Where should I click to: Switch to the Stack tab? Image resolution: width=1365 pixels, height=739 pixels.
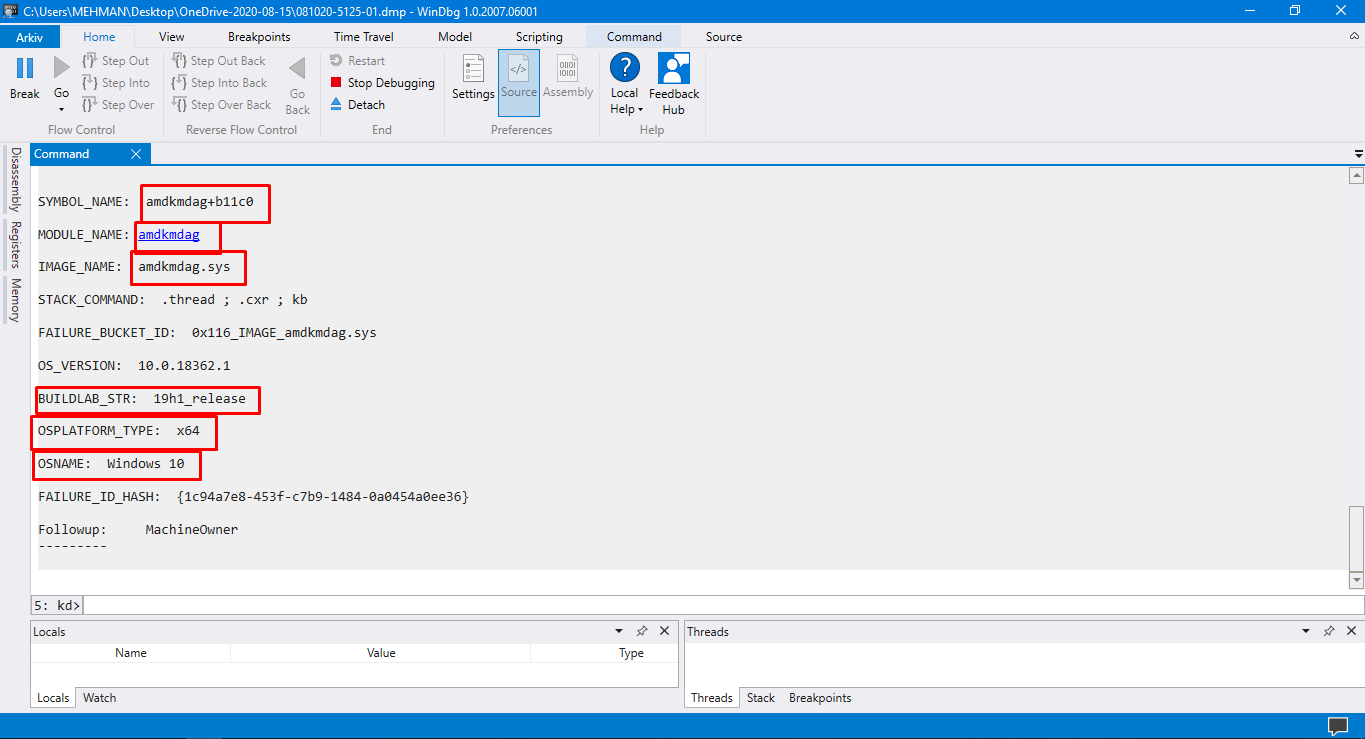pyautogui.click(x=761, y=698)
